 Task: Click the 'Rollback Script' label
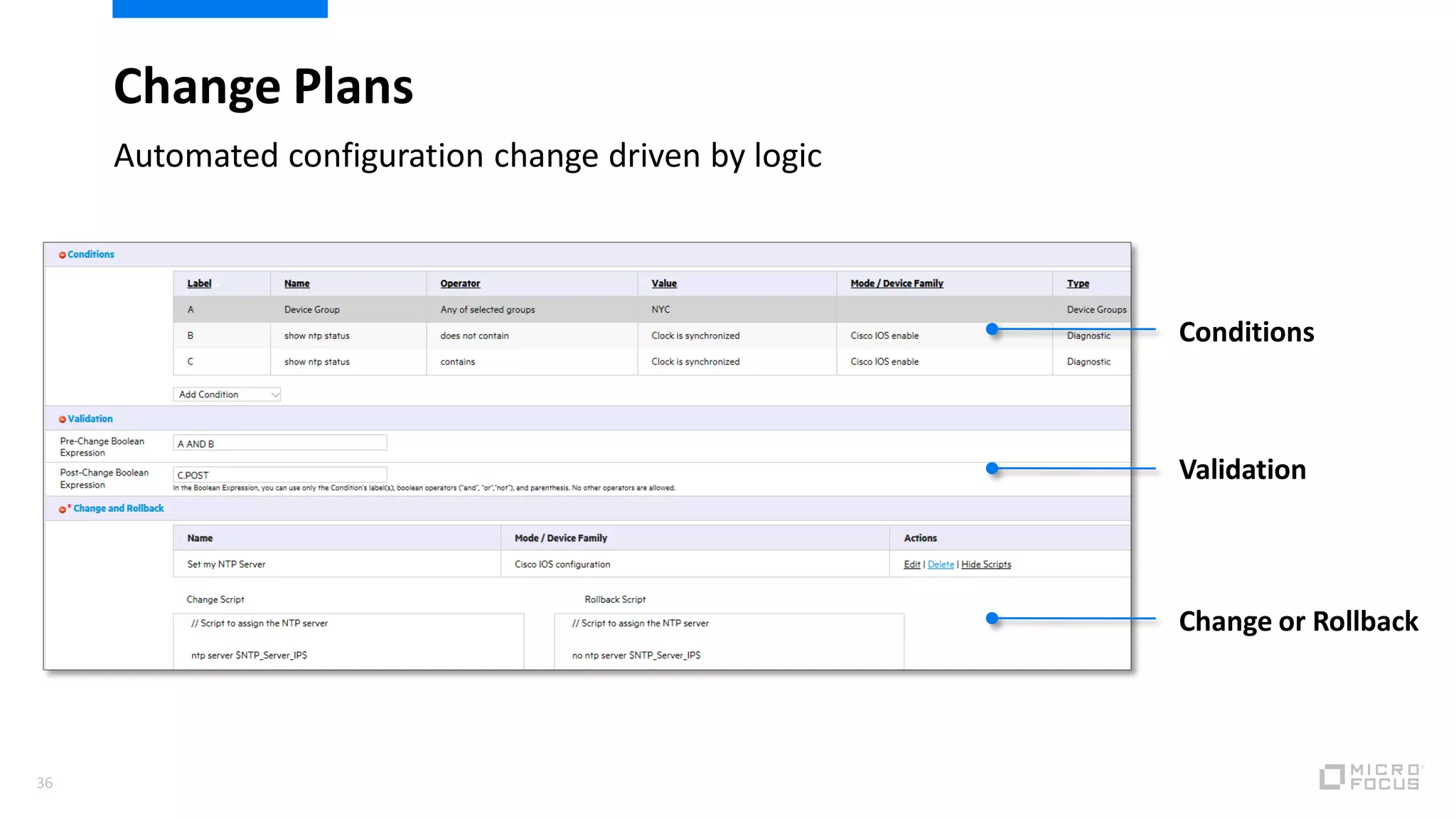tap(615, 599)
